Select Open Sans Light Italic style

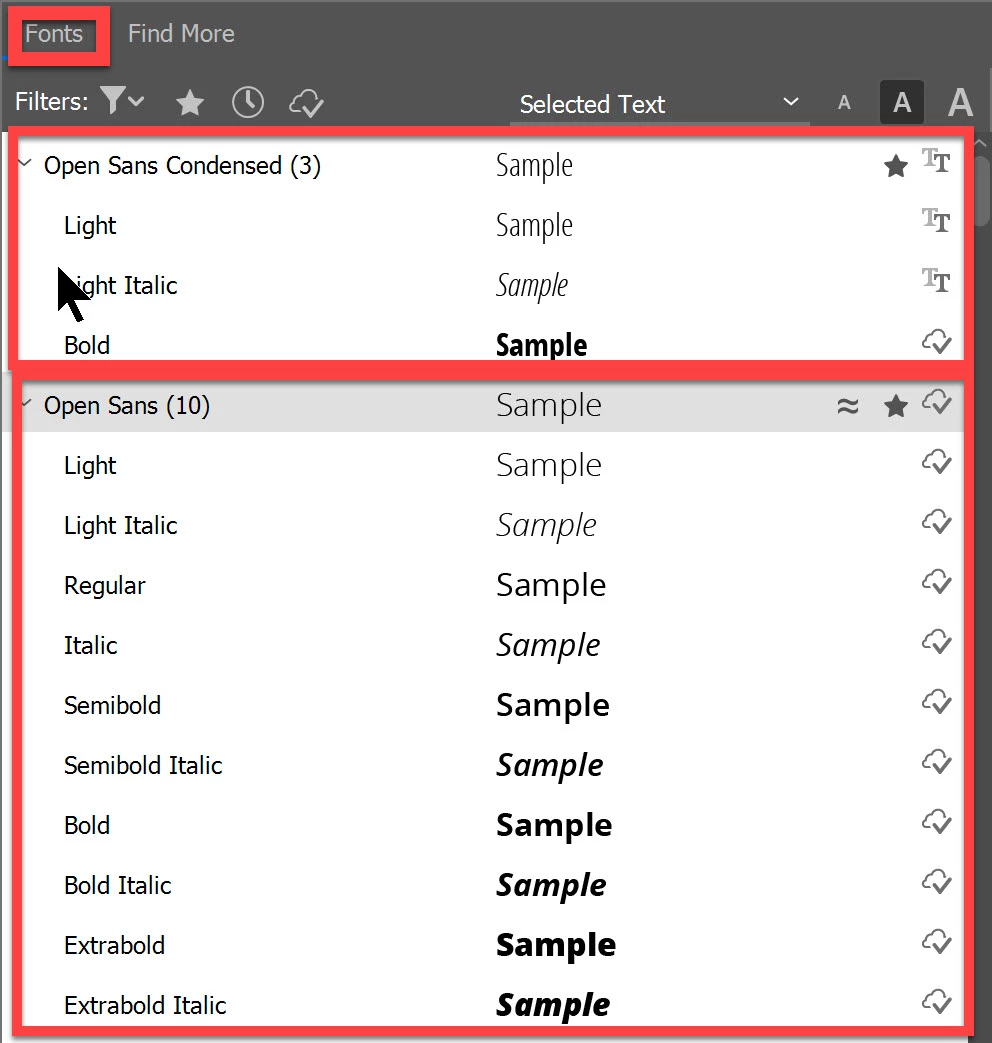[120, 525]
